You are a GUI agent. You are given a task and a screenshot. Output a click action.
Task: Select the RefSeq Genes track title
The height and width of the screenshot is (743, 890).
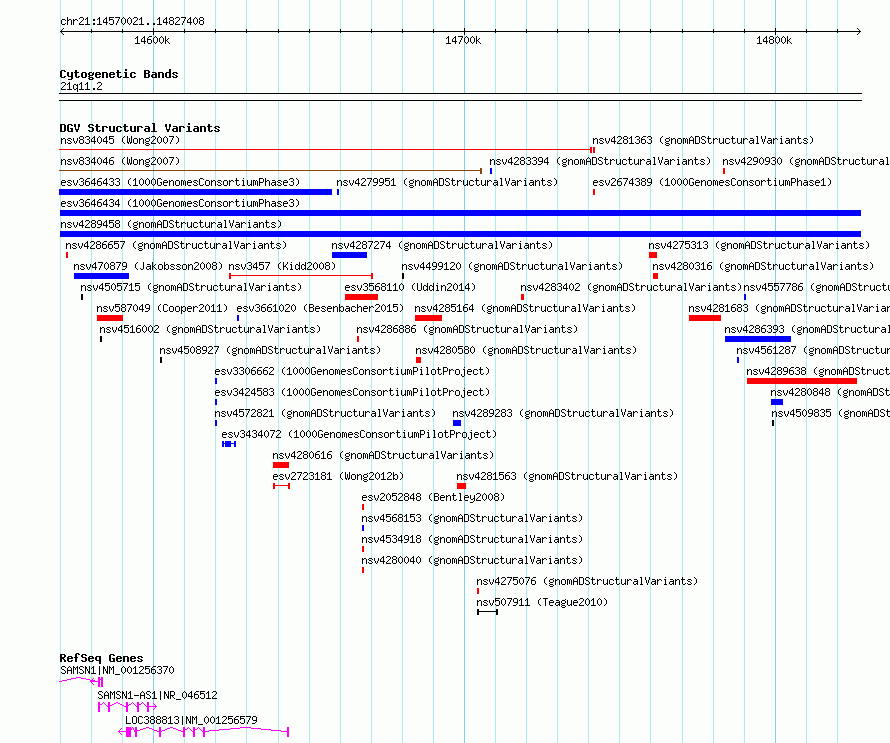(x=102, y=658)
